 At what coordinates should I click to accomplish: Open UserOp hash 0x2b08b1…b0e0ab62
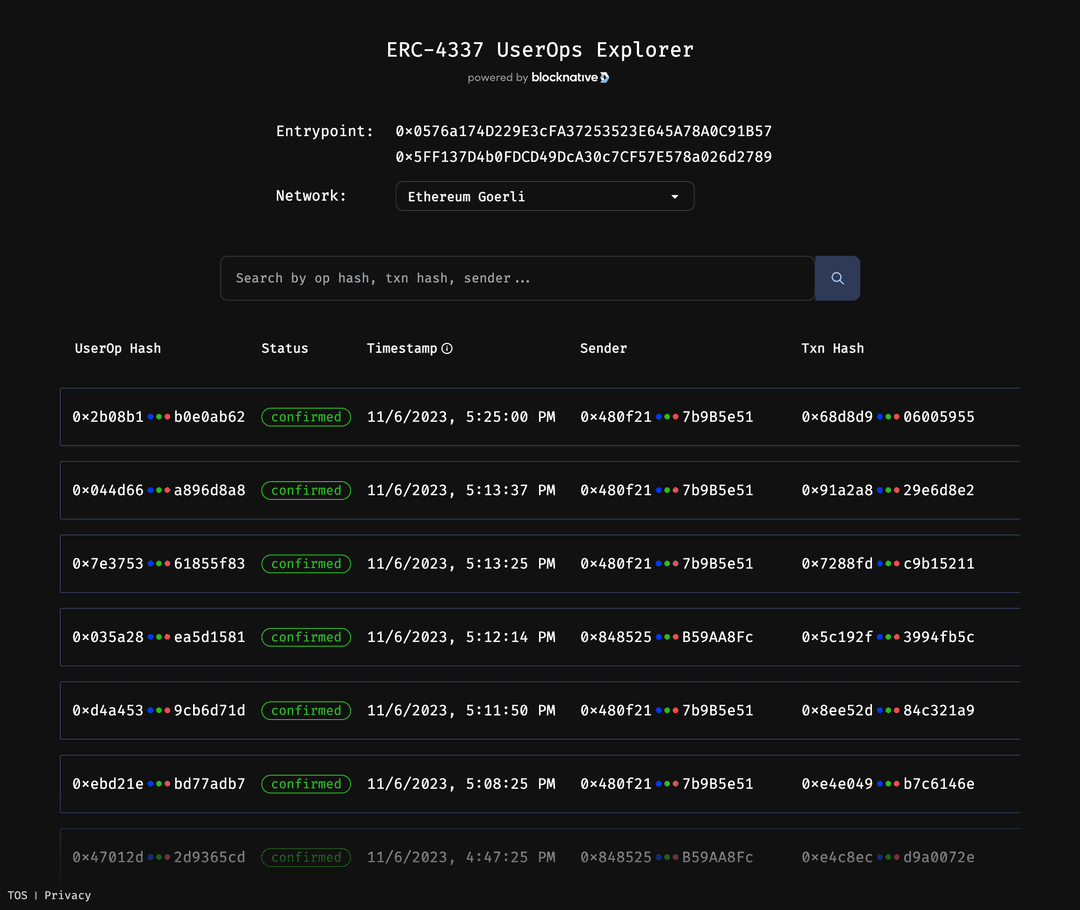pos(158,417)
